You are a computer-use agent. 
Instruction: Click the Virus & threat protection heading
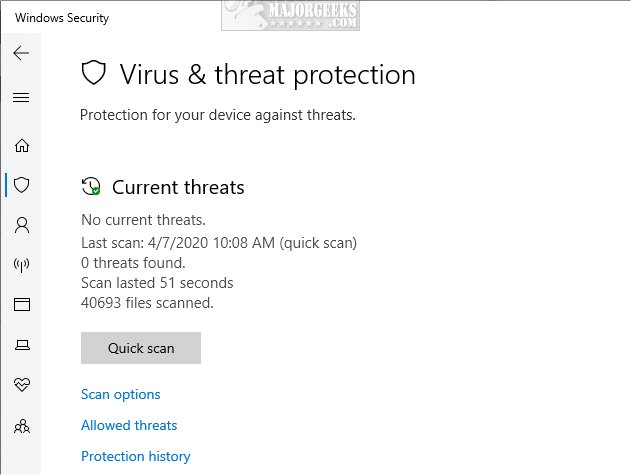point(267,75)
